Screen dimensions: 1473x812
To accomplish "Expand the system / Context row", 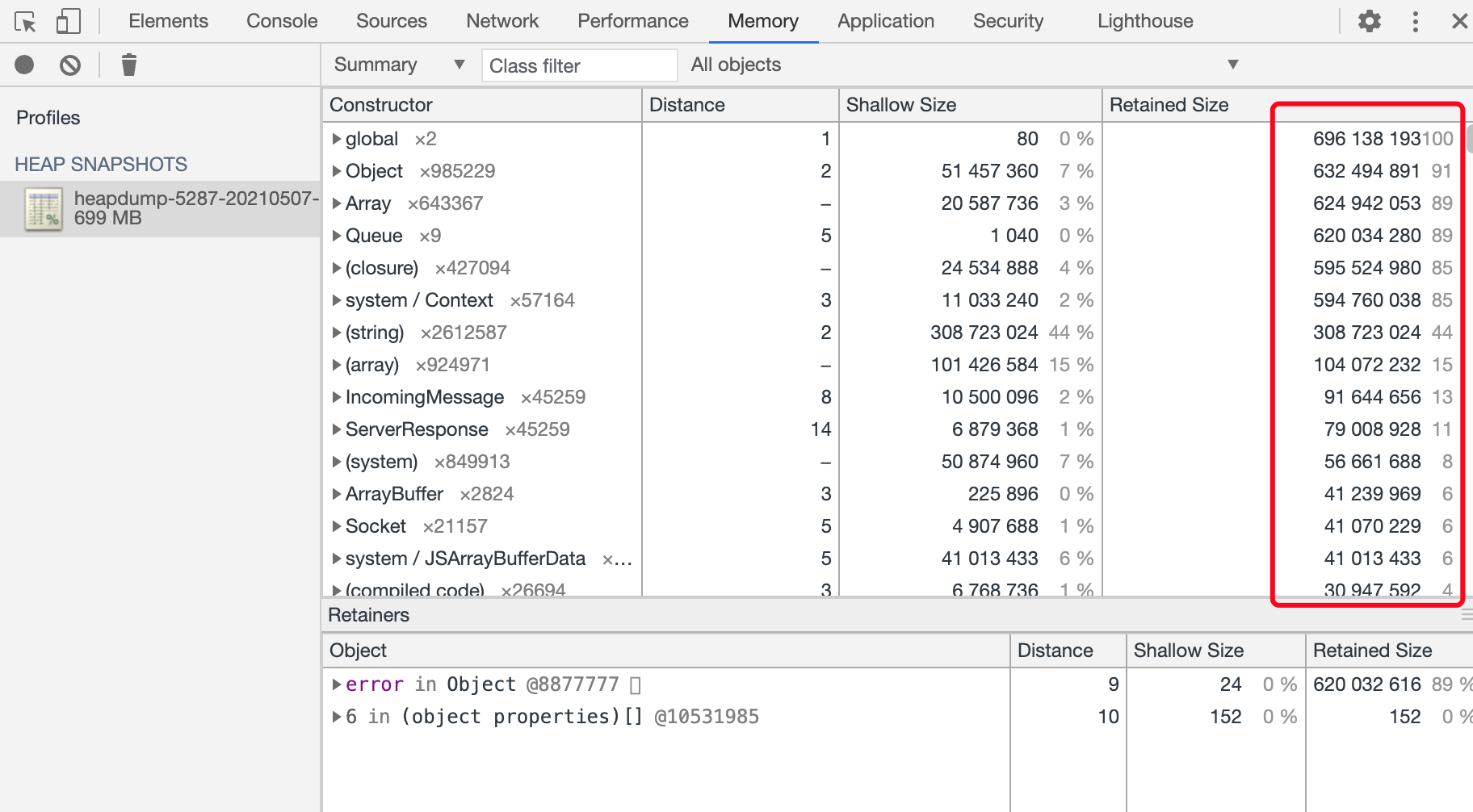I will pos(337,300).
